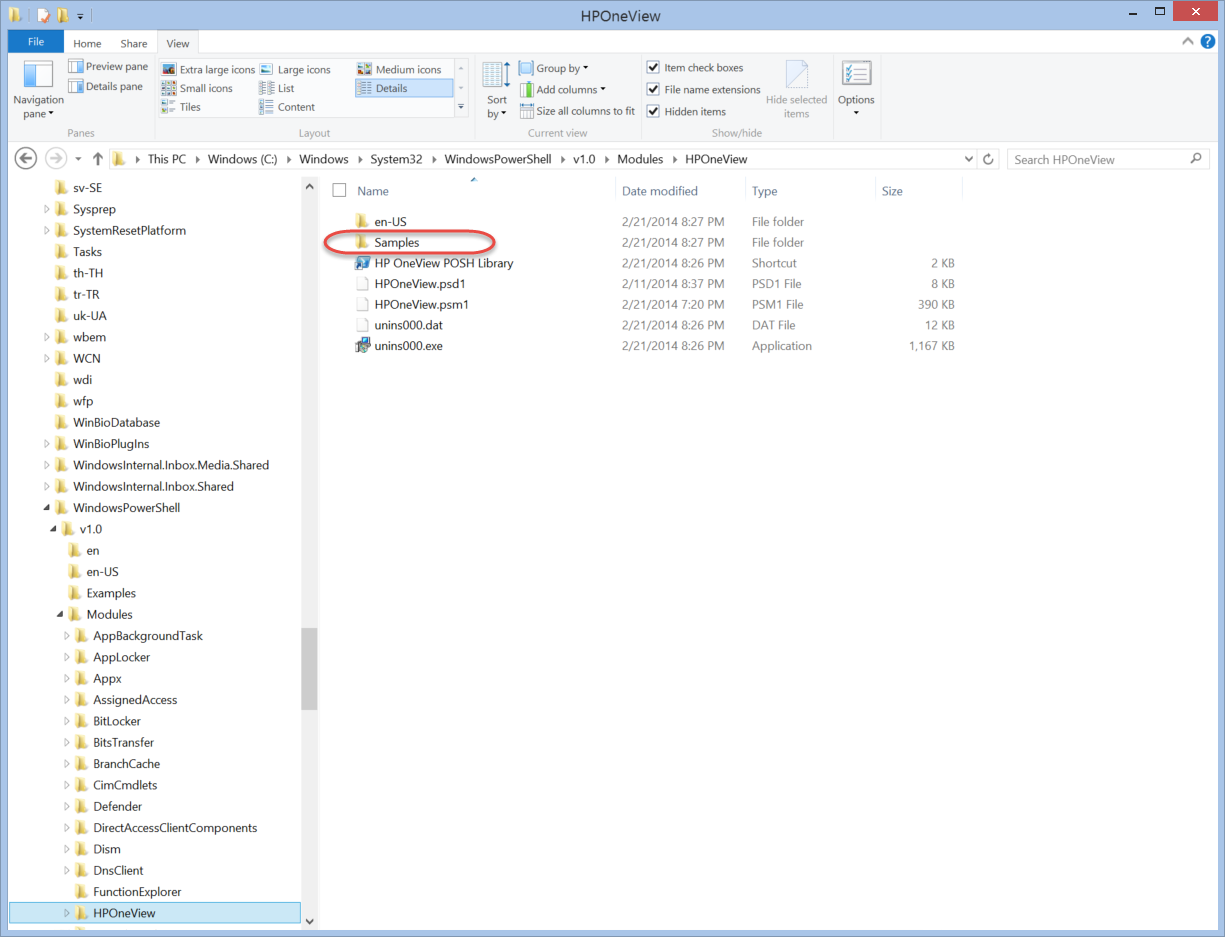Image resolution: width=1225 pixels, height=937 pixels.
Task: Open the Add columns dropdown
Action: 562,89
